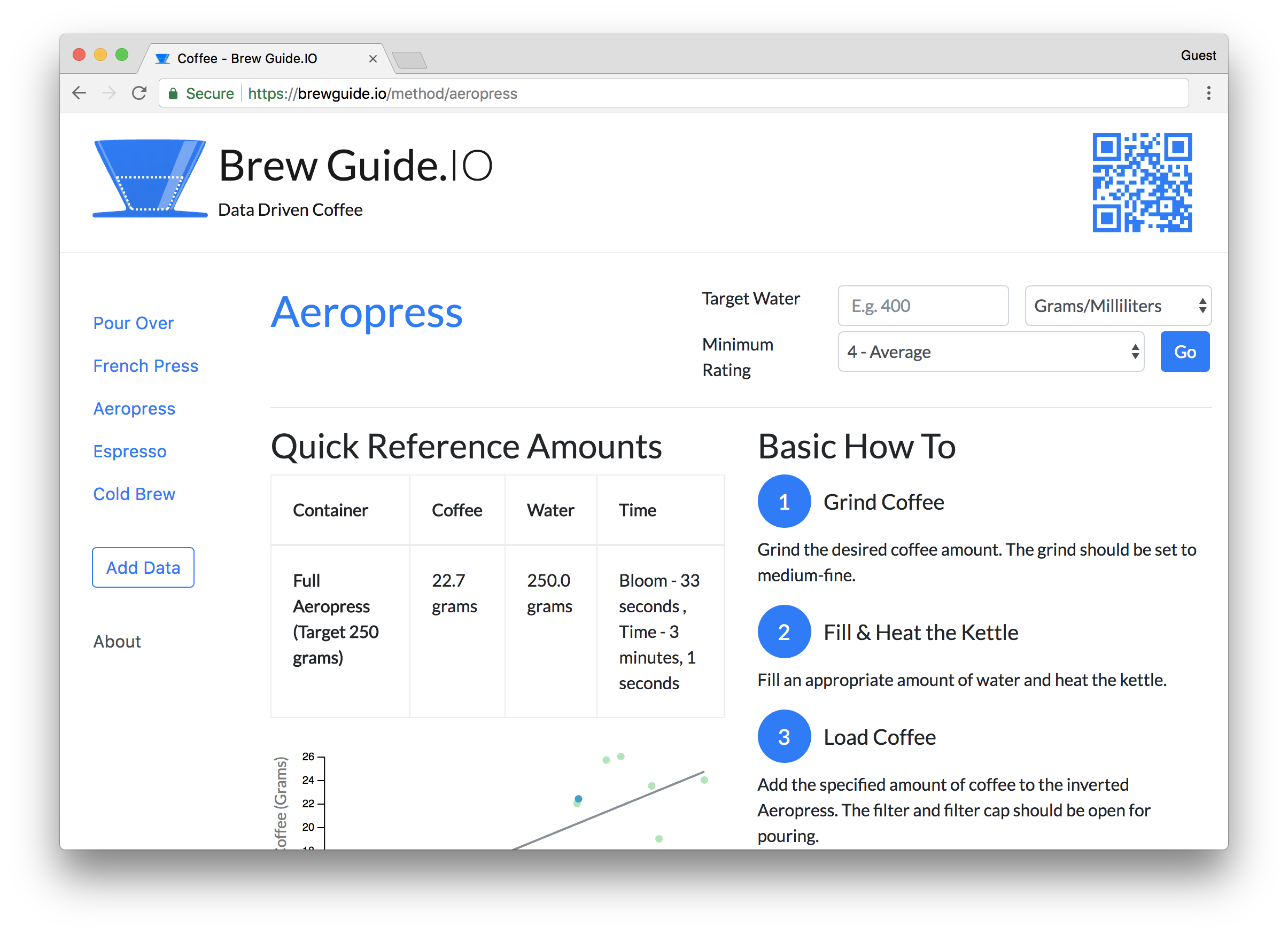1288x935 pixels.
Task: Open the browser three-dot menu
Action: pos(1208,93)
